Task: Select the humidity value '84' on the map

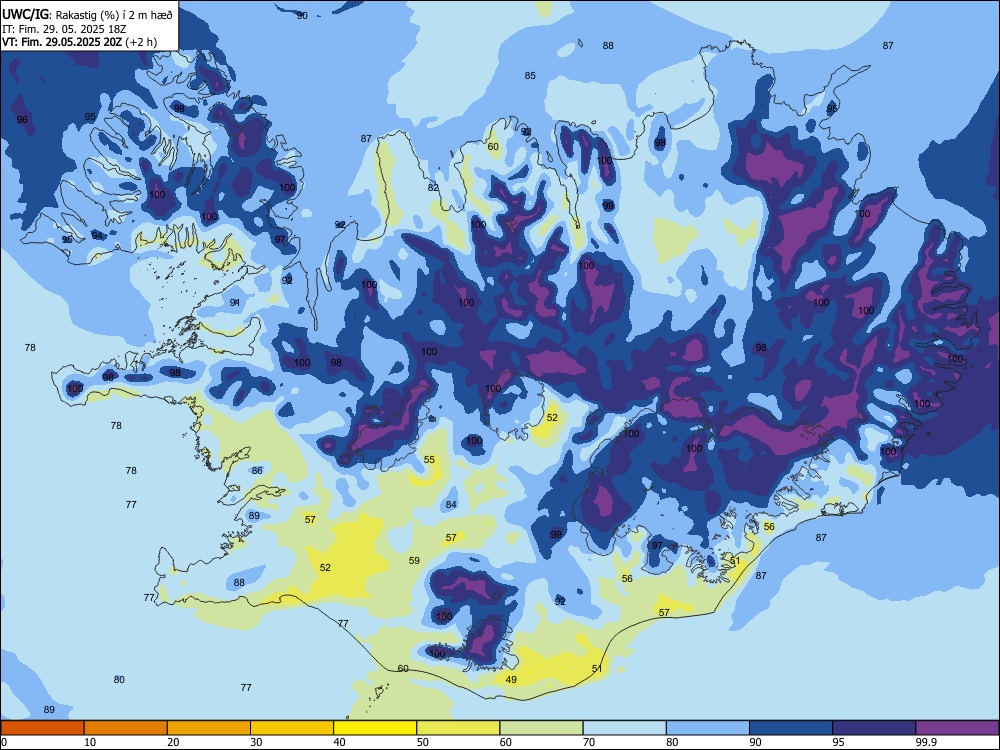Action: [x=452, y=504]
